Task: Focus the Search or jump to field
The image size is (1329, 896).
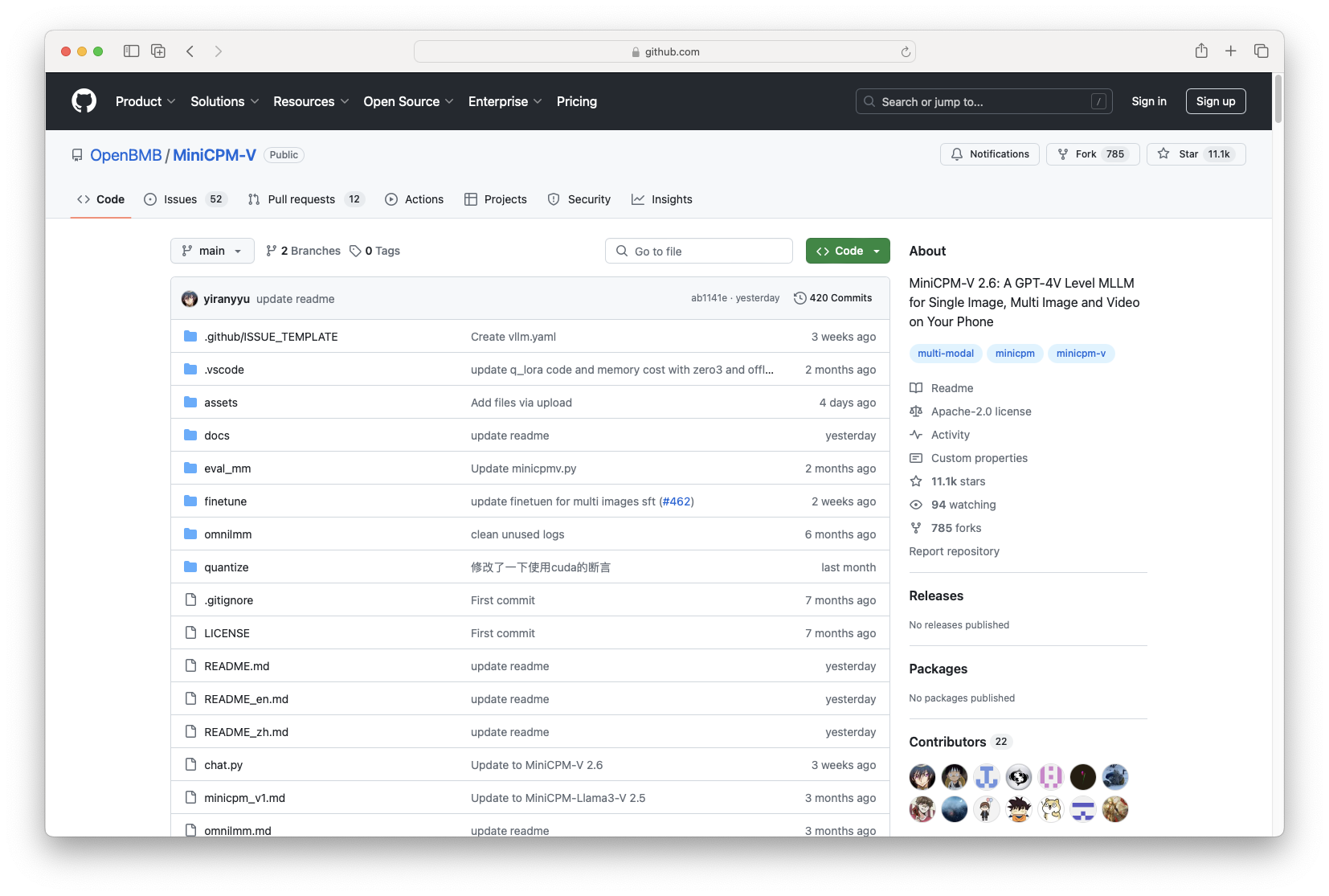Action: pos(984,101)
